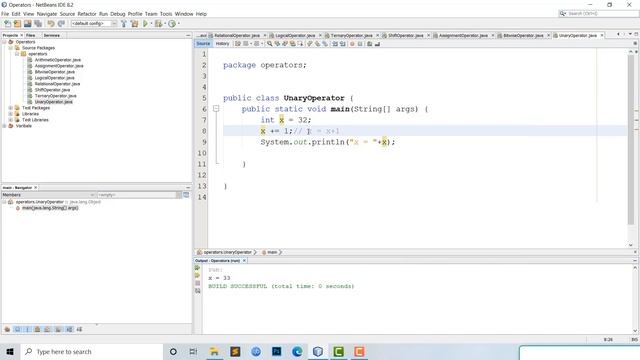Viewport: 640px width, 360px height.
Task: Click the Clean and Build icon
Action: click(134, 24)
